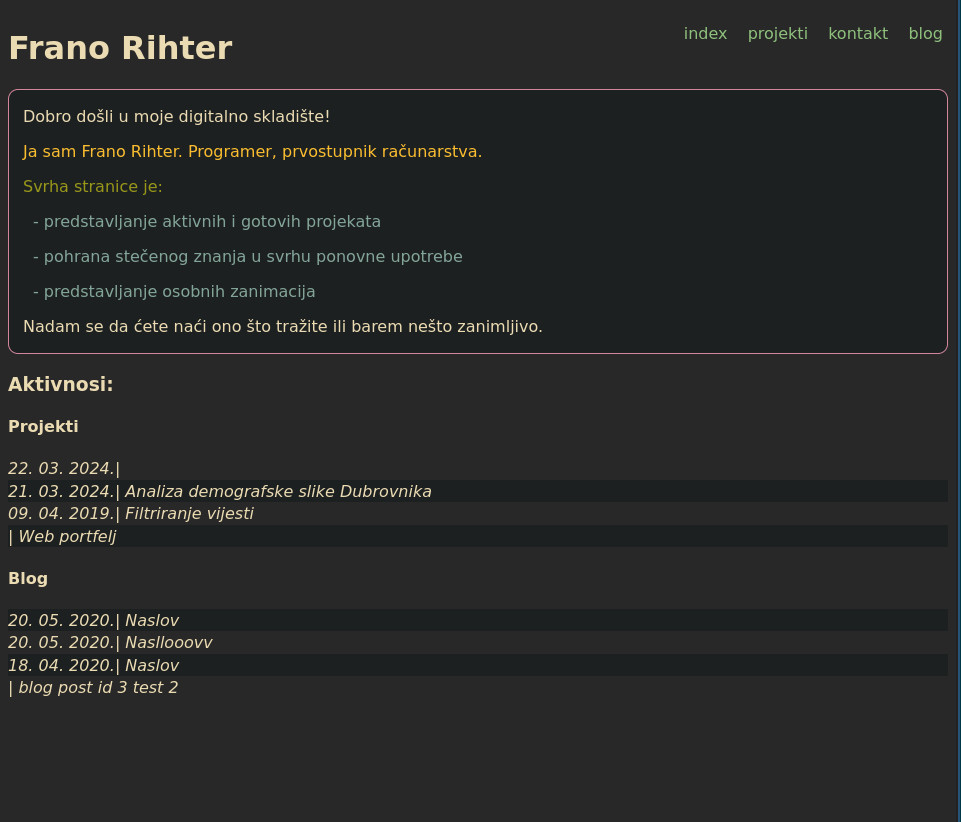The height and width of the screenshot is (822, 961).
Task: Select the blog post id 3 test 2 entry
Action: click(x=98, y=688)
